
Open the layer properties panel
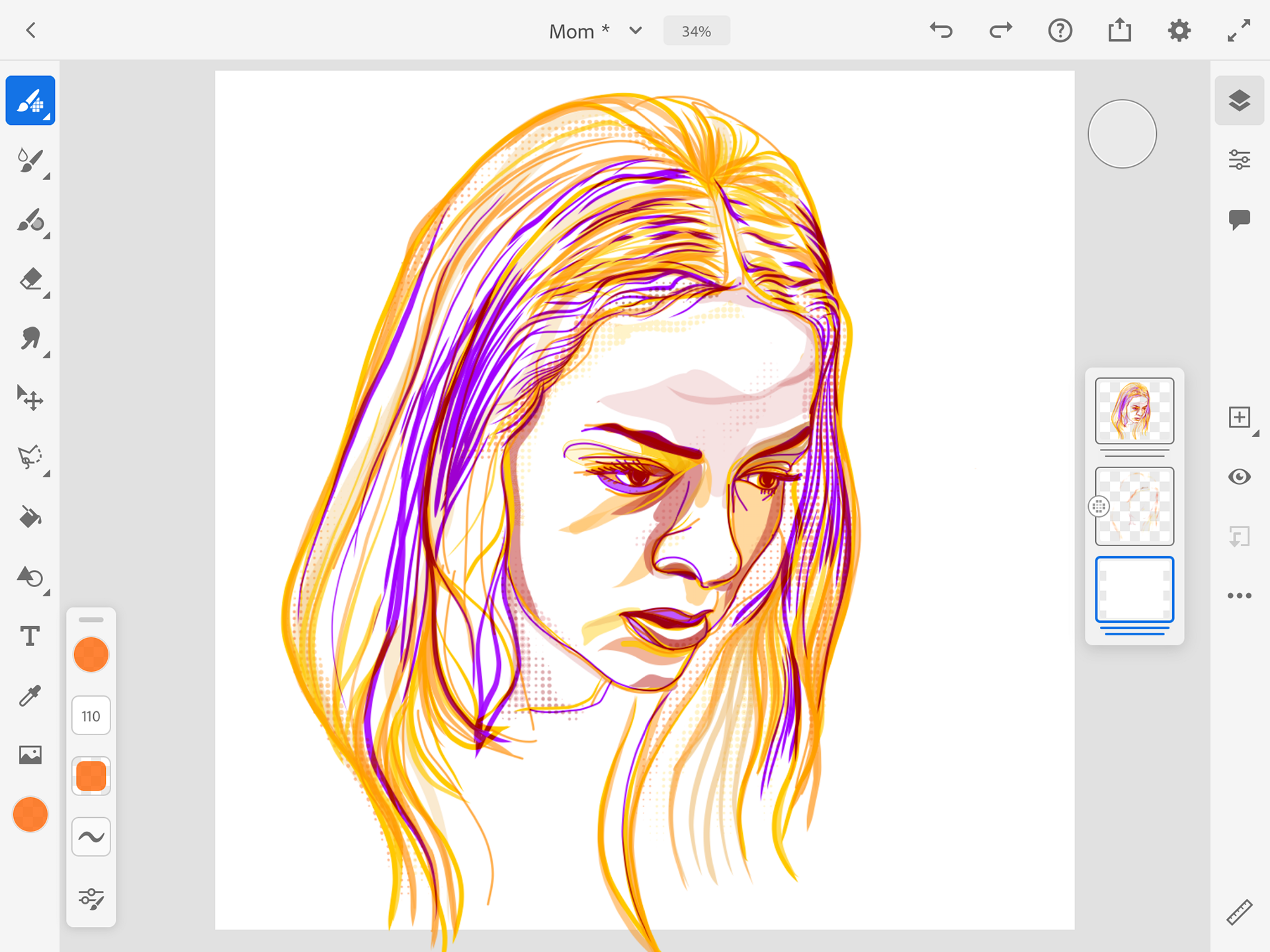pyautogui.click(x=1239, y=160)
